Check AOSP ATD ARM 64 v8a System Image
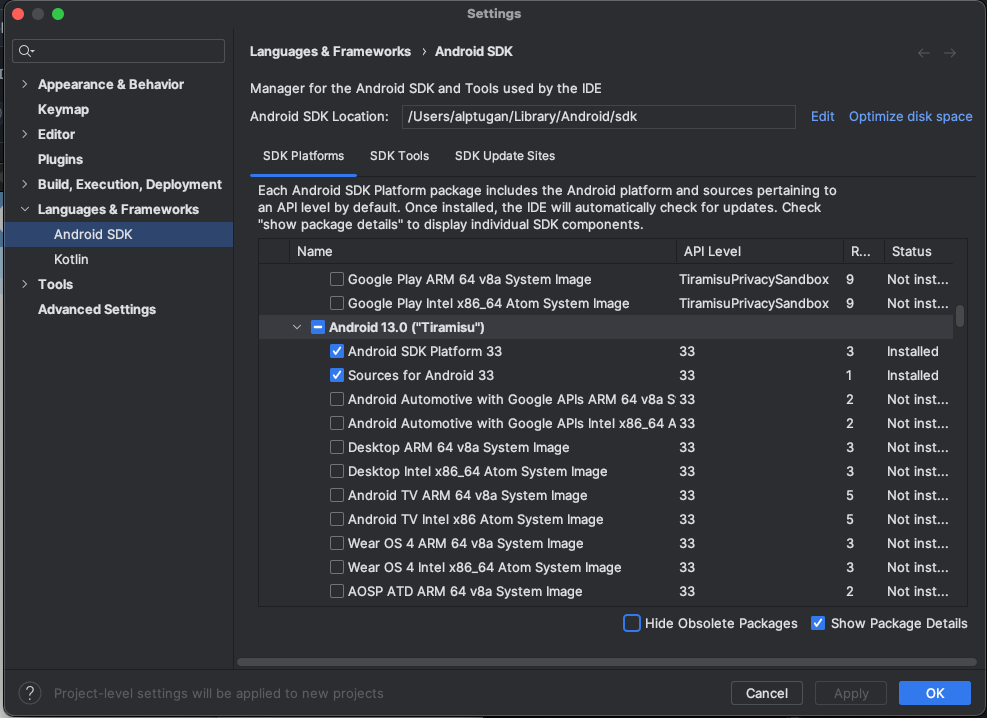Viewport: 987px width, 718px height. 337,591
